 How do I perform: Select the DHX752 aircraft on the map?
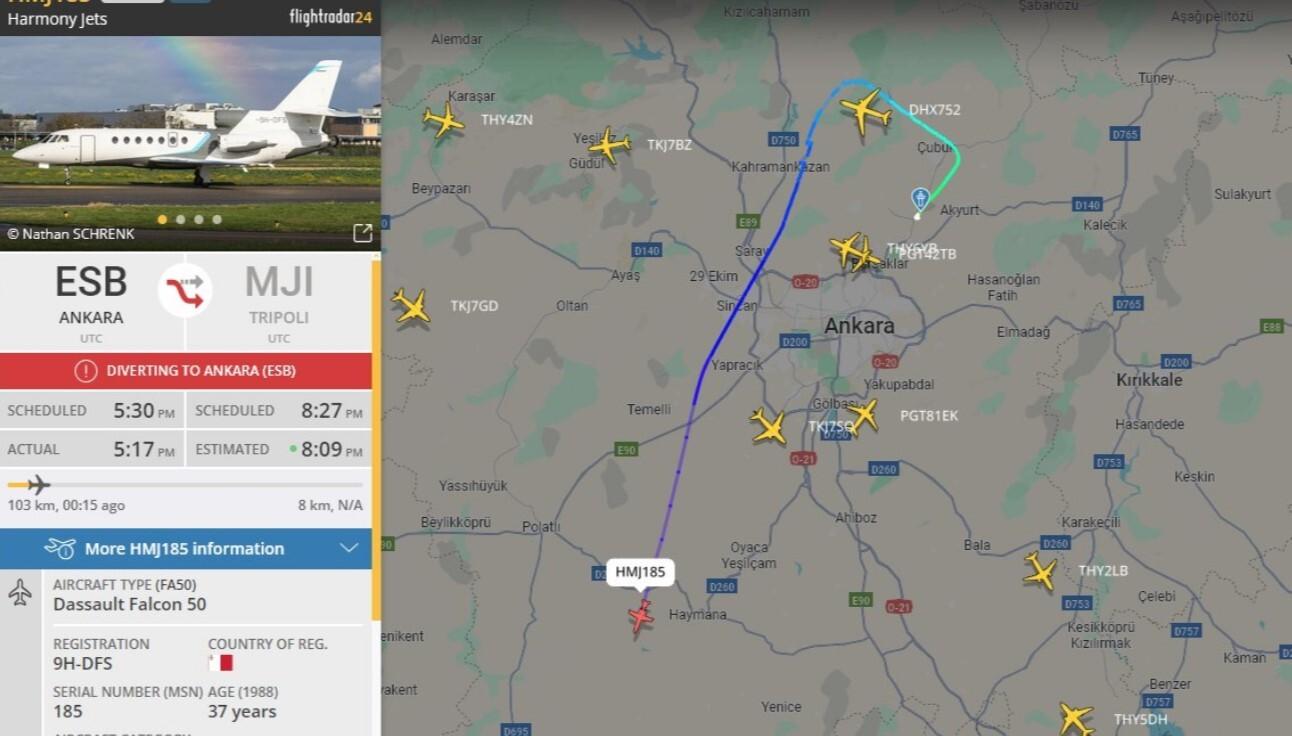click(866, 111)
